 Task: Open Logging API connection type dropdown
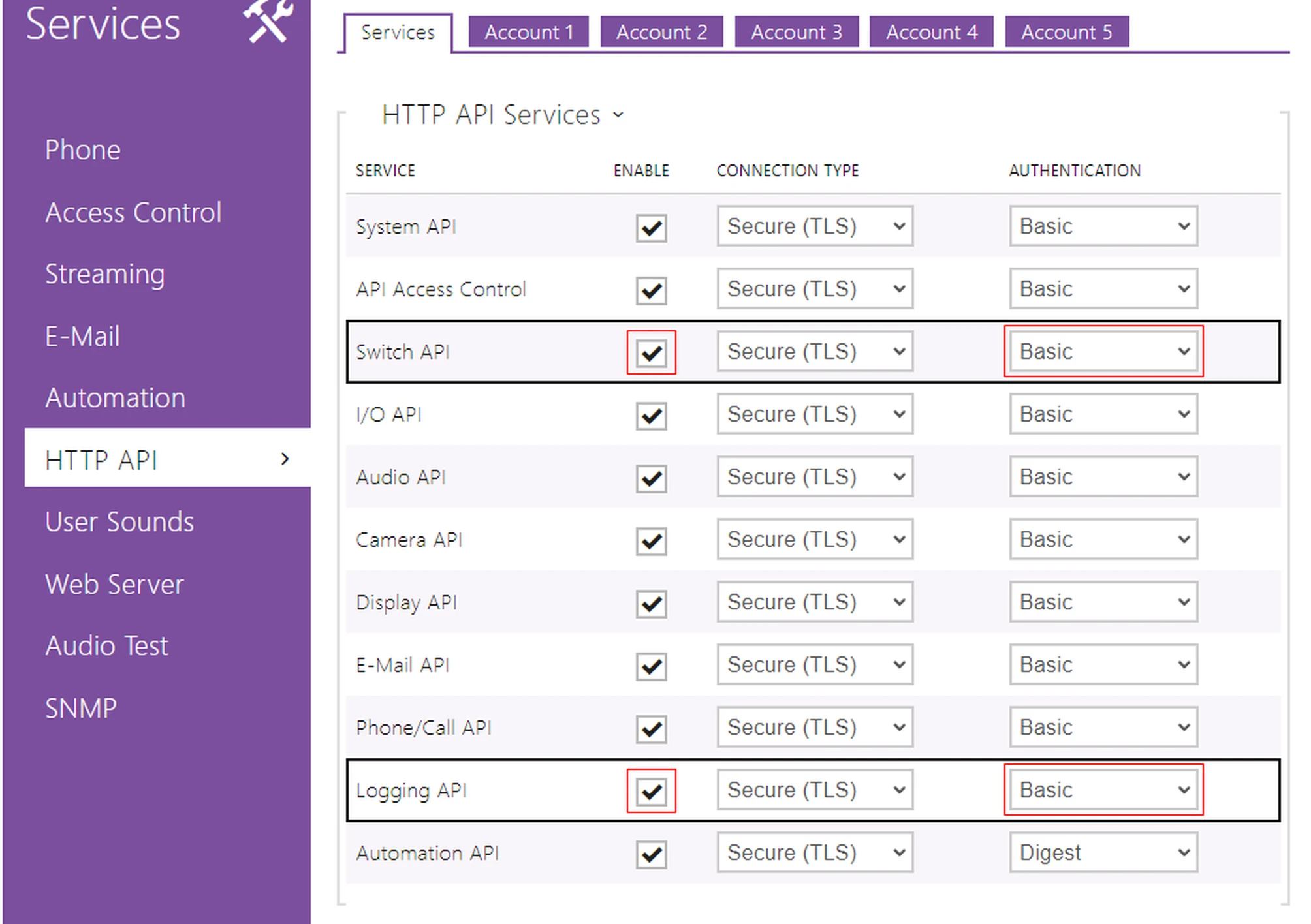(x=814, y=790)
